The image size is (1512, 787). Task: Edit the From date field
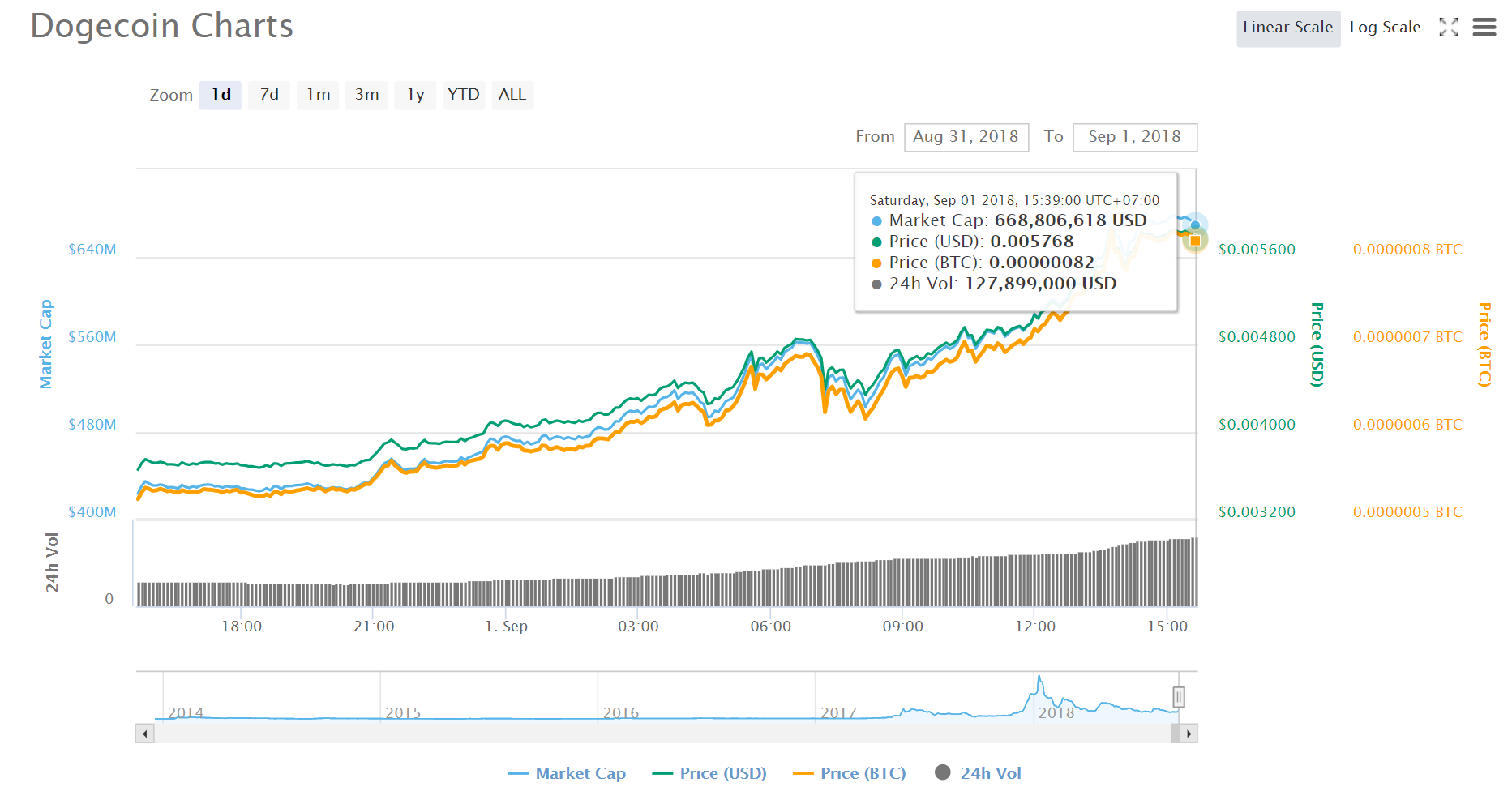point(966,137)
